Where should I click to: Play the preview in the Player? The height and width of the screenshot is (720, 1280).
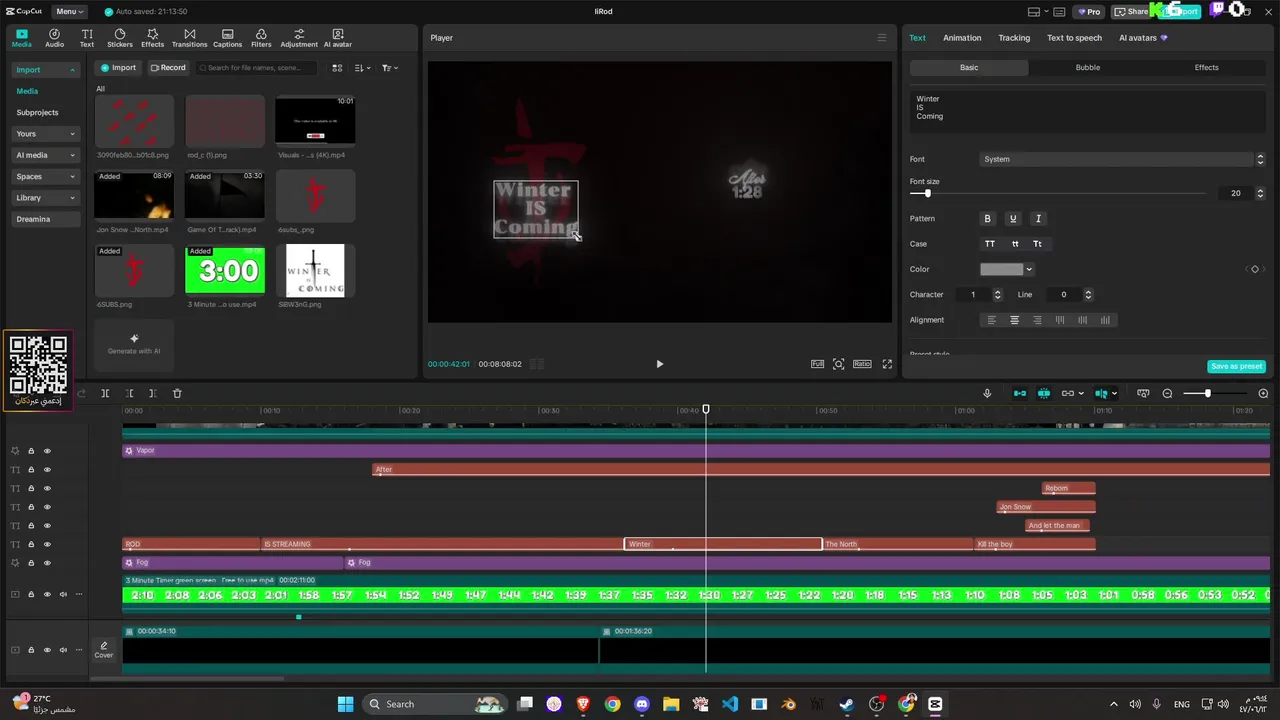coord(659,364)
